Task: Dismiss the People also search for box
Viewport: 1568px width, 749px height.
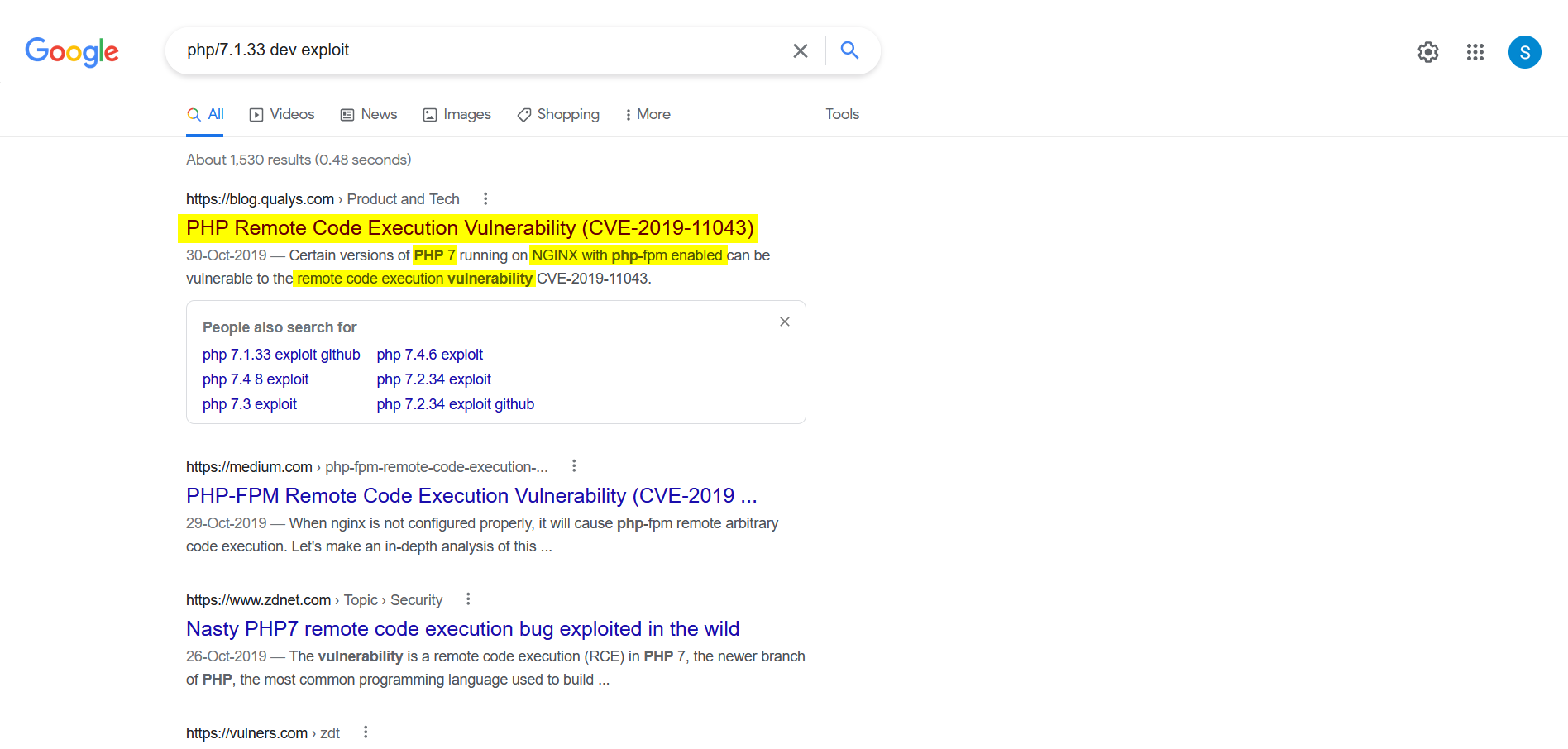Action: 784,322
